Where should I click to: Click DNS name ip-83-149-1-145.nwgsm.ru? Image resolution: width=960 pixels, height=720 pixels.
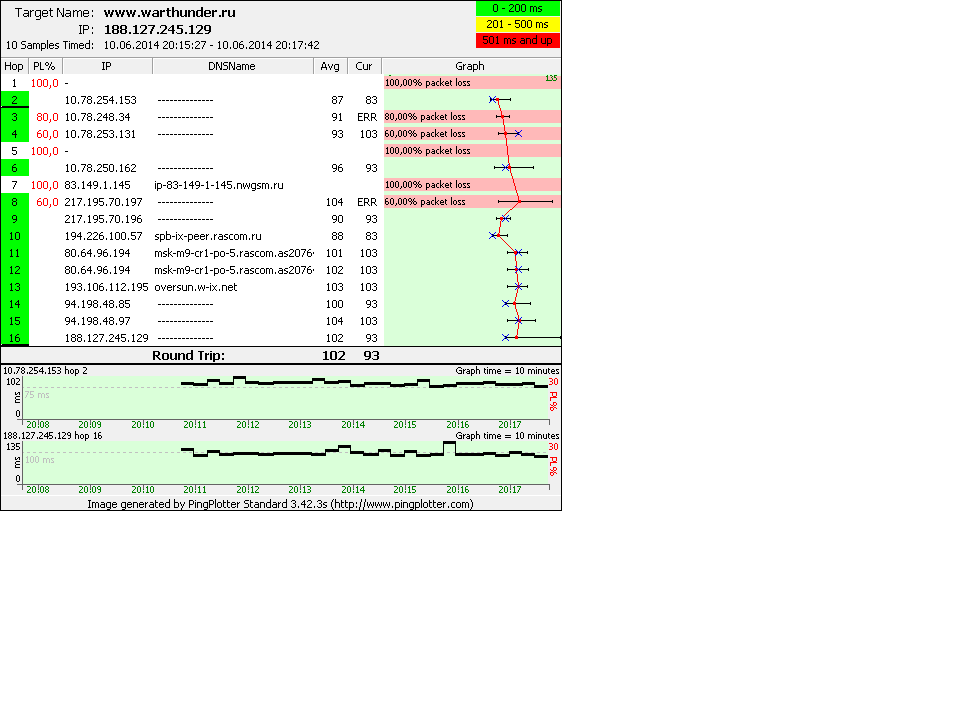click(219, 185)
